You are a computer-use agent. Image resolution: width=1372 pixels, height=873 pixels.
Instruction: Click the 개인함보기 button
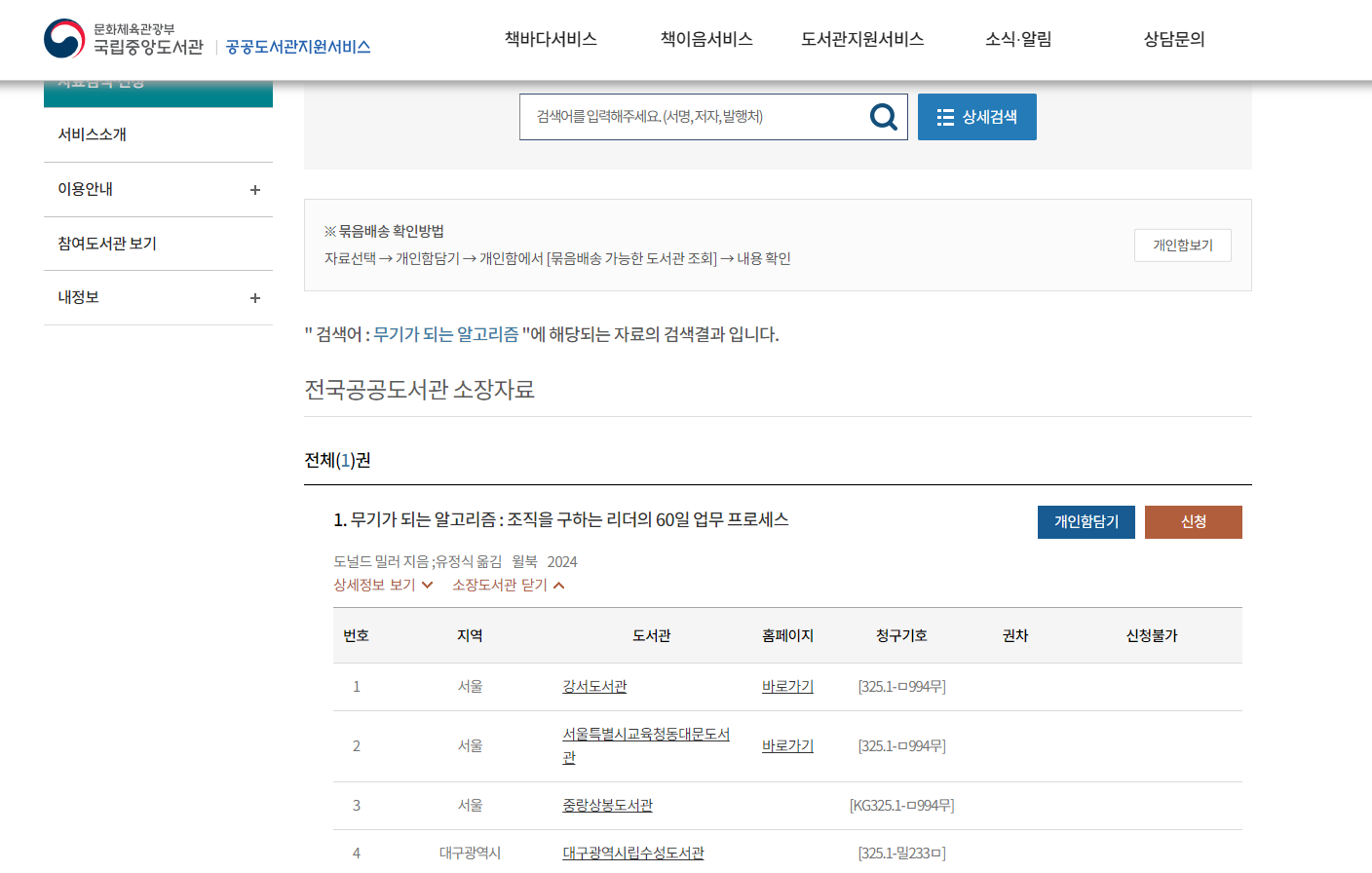coord(1182,245)
